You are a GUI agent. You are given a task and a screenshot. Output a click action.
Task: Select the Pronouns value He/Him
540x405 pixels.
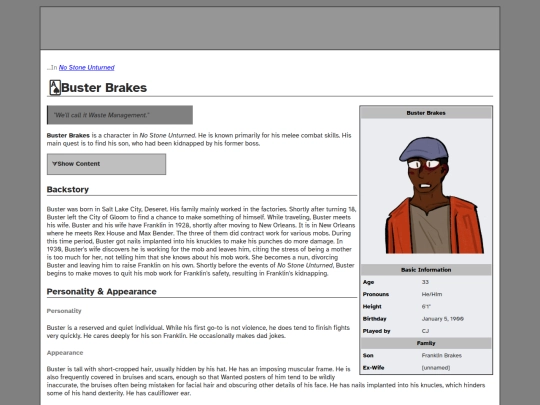coord(432,294)
